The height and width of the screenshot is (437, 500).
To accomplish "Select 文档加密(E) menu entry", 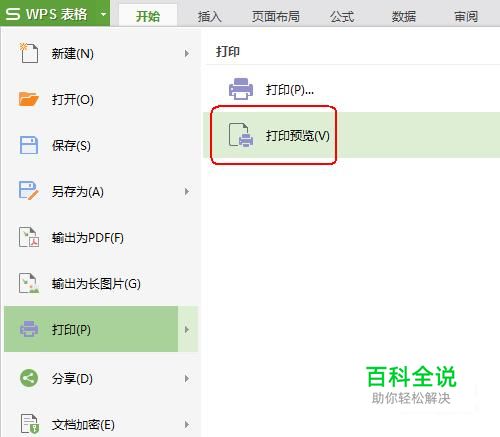I will point(101,424).
